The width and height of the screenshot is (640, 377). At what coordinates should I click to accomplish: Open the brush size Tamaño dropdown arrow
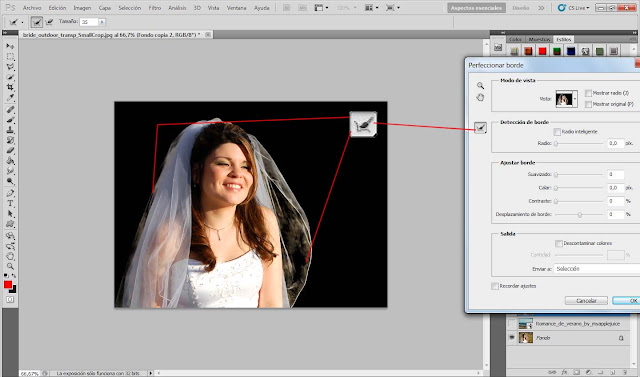(102, 22)
